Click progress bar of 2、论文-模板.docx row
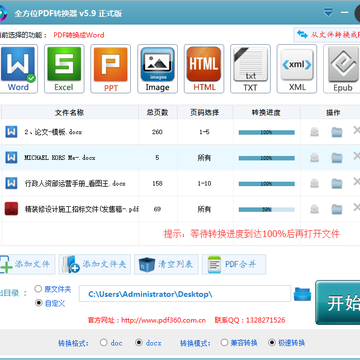The height and width of the screenshot is (360, 360). 267,132
